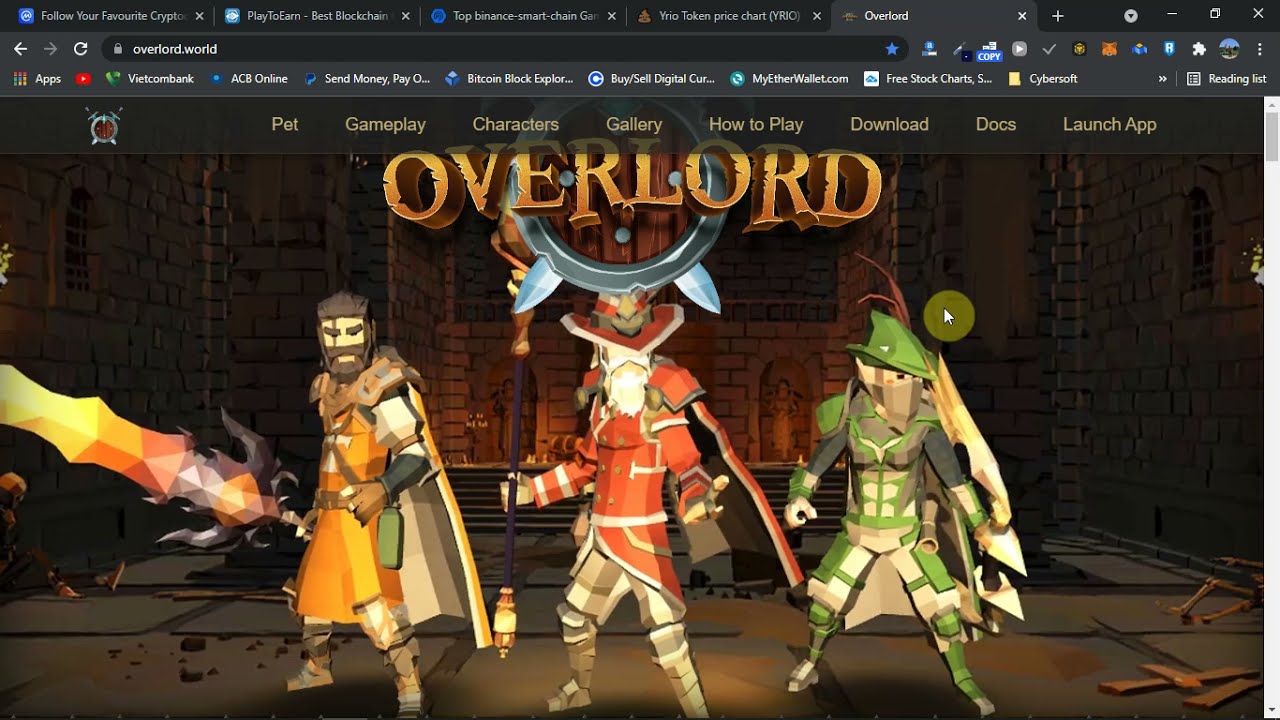Open the Gameplay navigation link
The image size is (1280, 720).
coord(385,124)
